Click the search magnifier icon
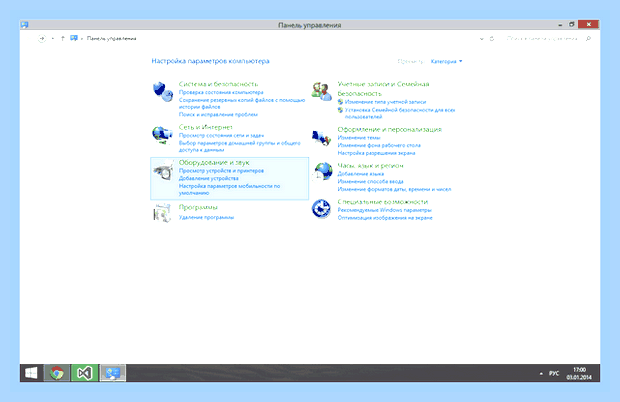620x402 pixels. click(x=588, y=38)
